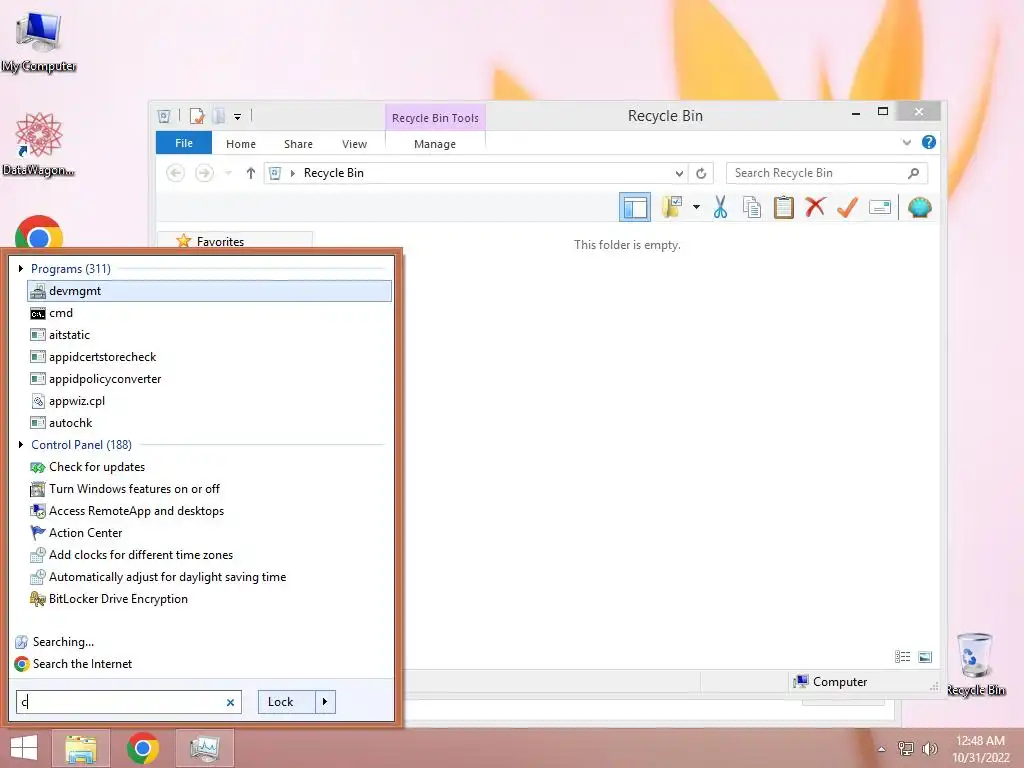The height and width of the screenshot is (768, 1024).
Task: Expand Recycle Bin breadcrumb arrow
Action: pyautogui.click(x=293, y=173)
